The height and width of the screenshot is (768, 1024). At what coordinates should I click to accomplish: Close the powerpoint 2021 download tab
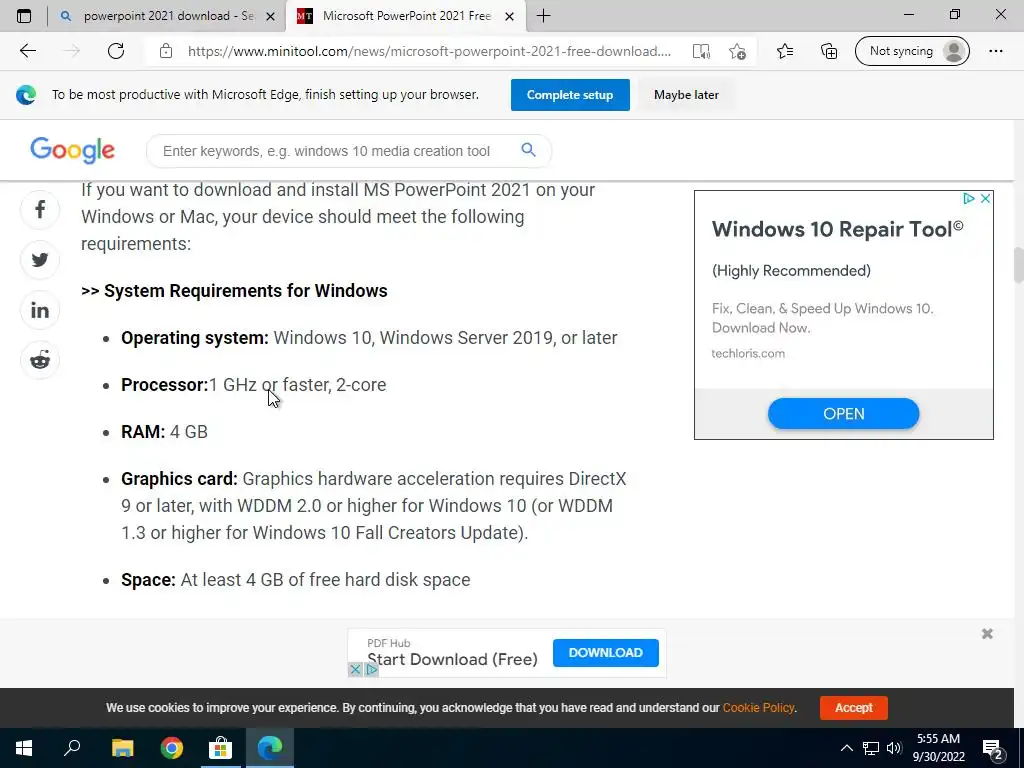(x=270, y=16)
